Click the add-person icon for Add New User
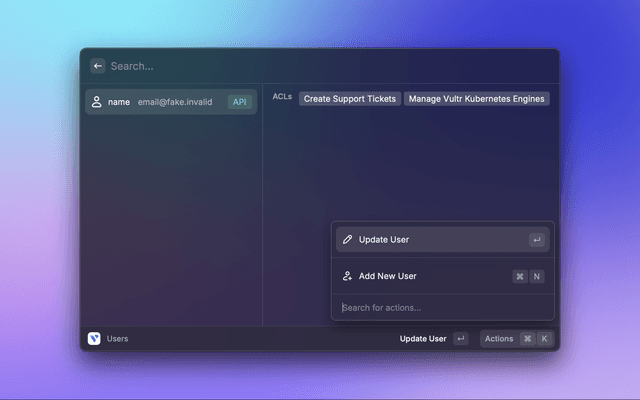The width and height of the screenshot is (640, 400). click(347, 276)
